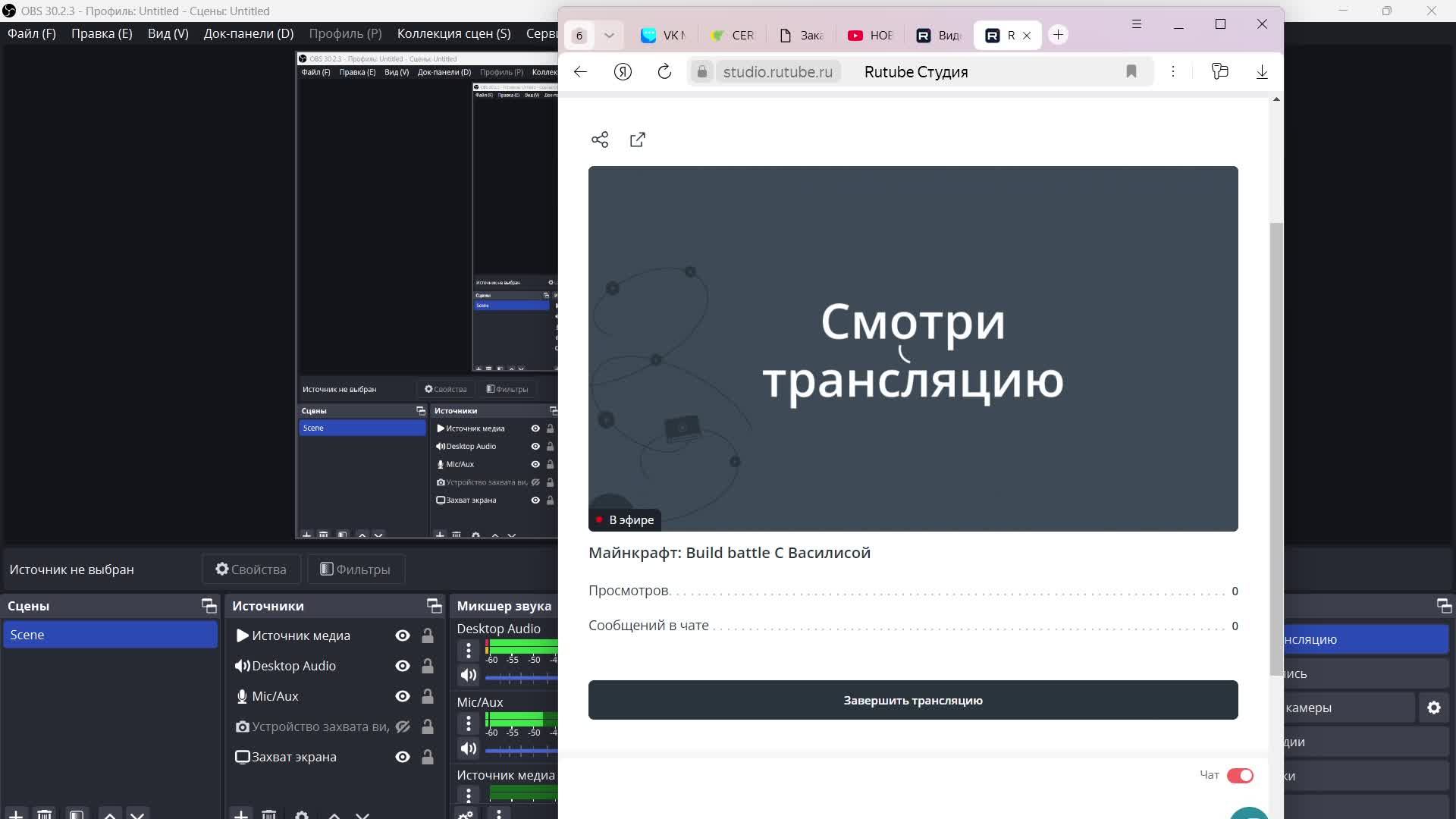Viewport: 1456px width, 819px height.
Task: Switch to the YouTube browser tab
Action: (x=871, y=36)
